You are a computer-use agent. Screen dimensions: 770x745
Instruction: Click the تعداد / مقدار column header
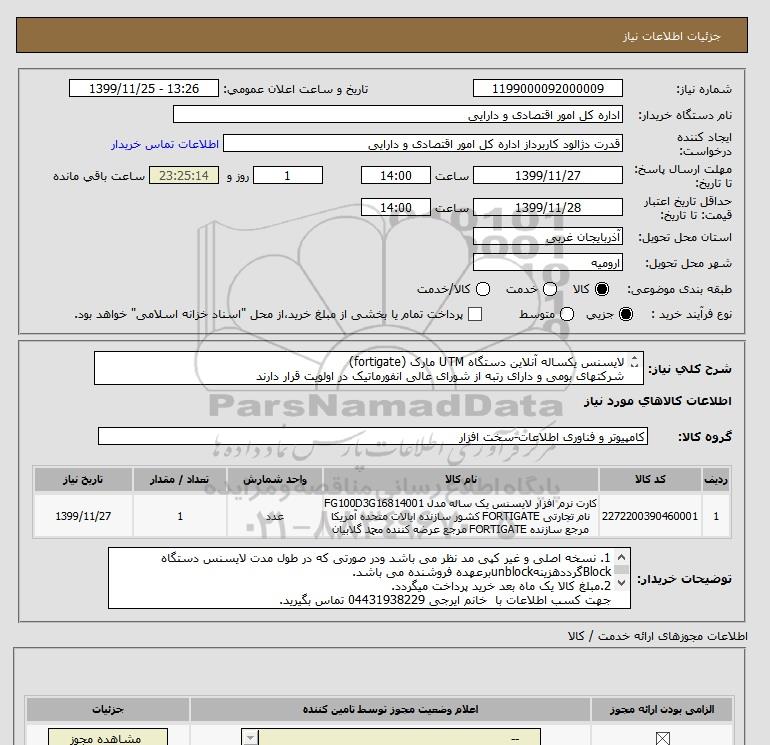coord(180,479)
